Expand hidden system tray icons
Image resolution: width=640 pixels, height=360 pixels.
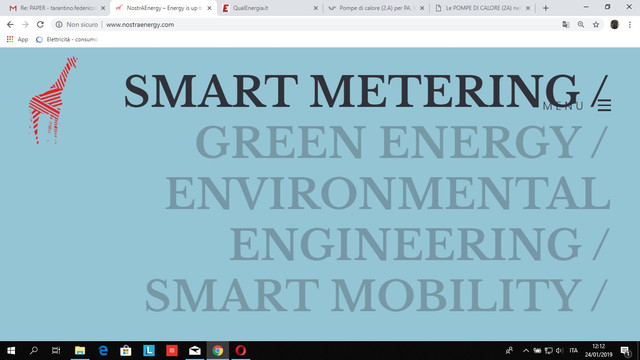[526, 351]
